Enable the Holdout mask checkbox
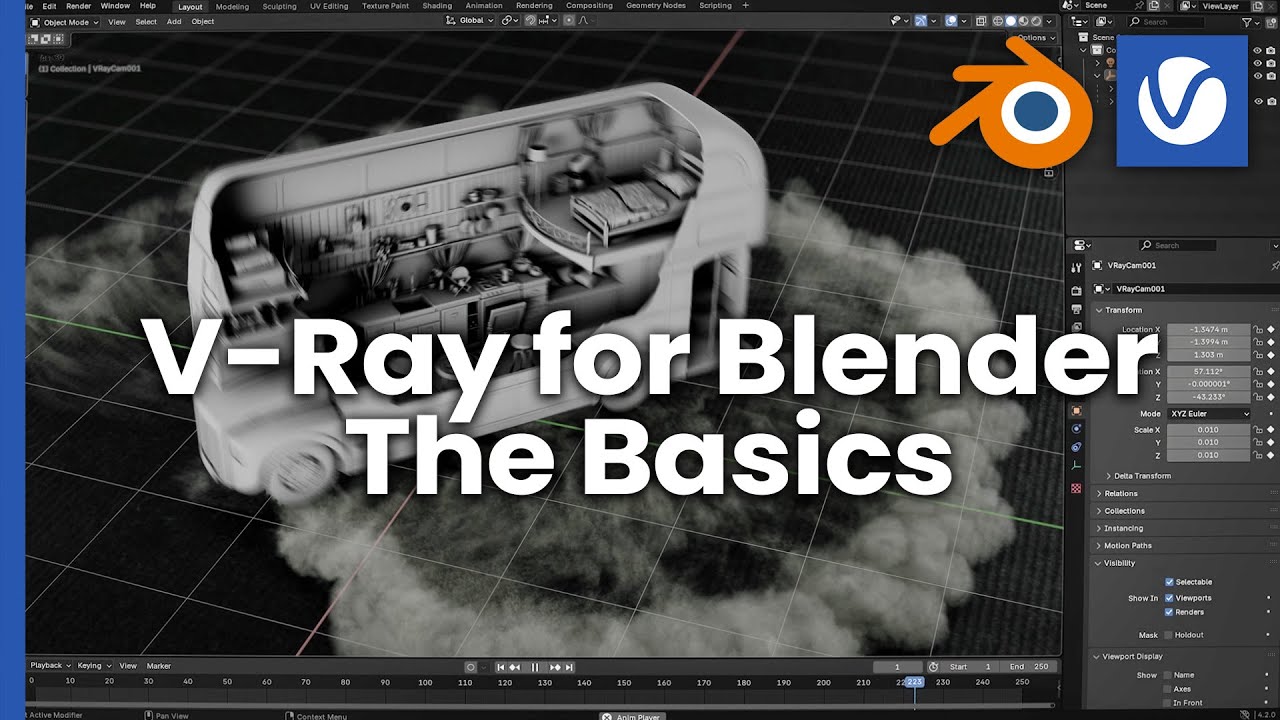Viewport: 1280px width, 720px height. [1168, 635]
